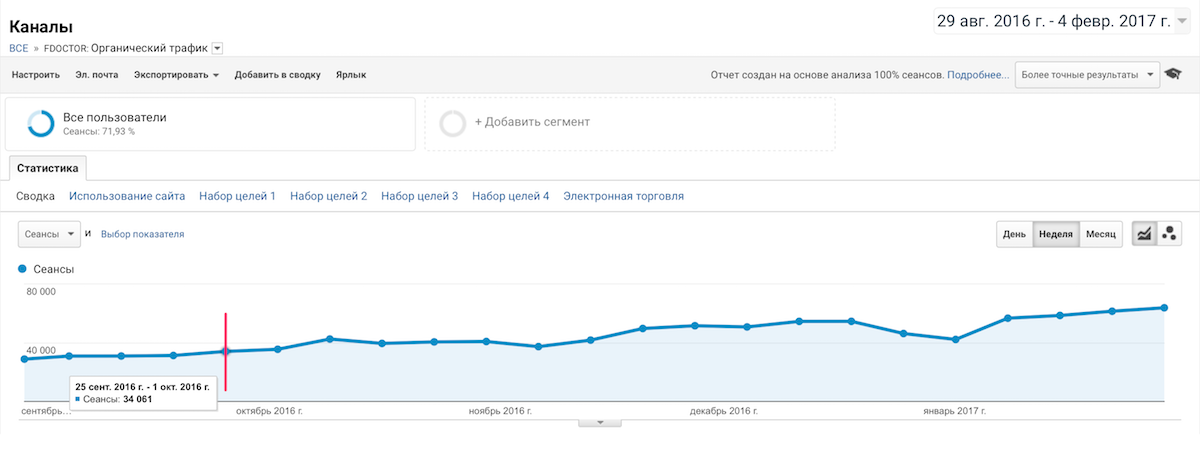
Task: Expand chart collapse handle below the timeline
Action: click(600, 422)
